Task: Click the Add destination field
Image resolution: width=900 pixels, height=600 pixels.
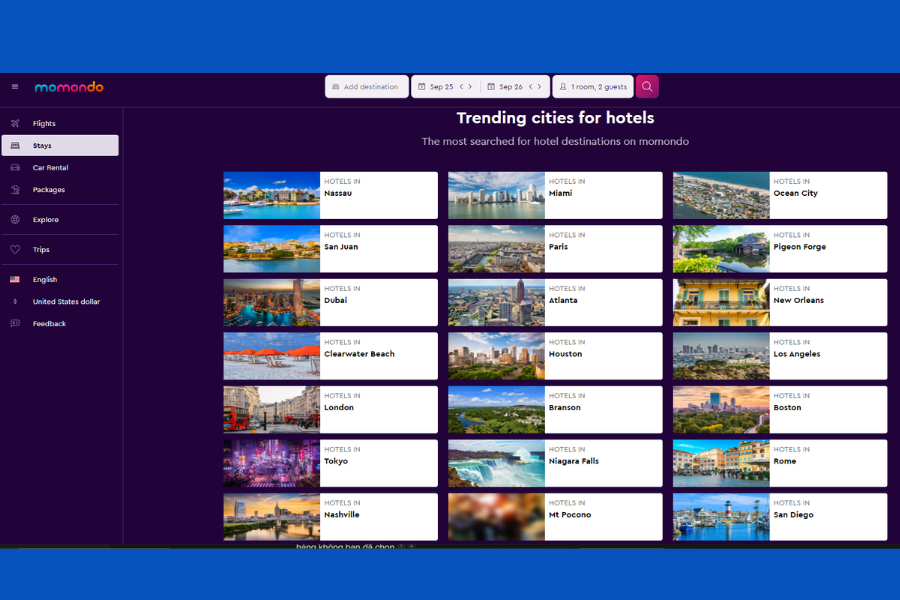Action: pyautogui.click(x=366, y=87)
